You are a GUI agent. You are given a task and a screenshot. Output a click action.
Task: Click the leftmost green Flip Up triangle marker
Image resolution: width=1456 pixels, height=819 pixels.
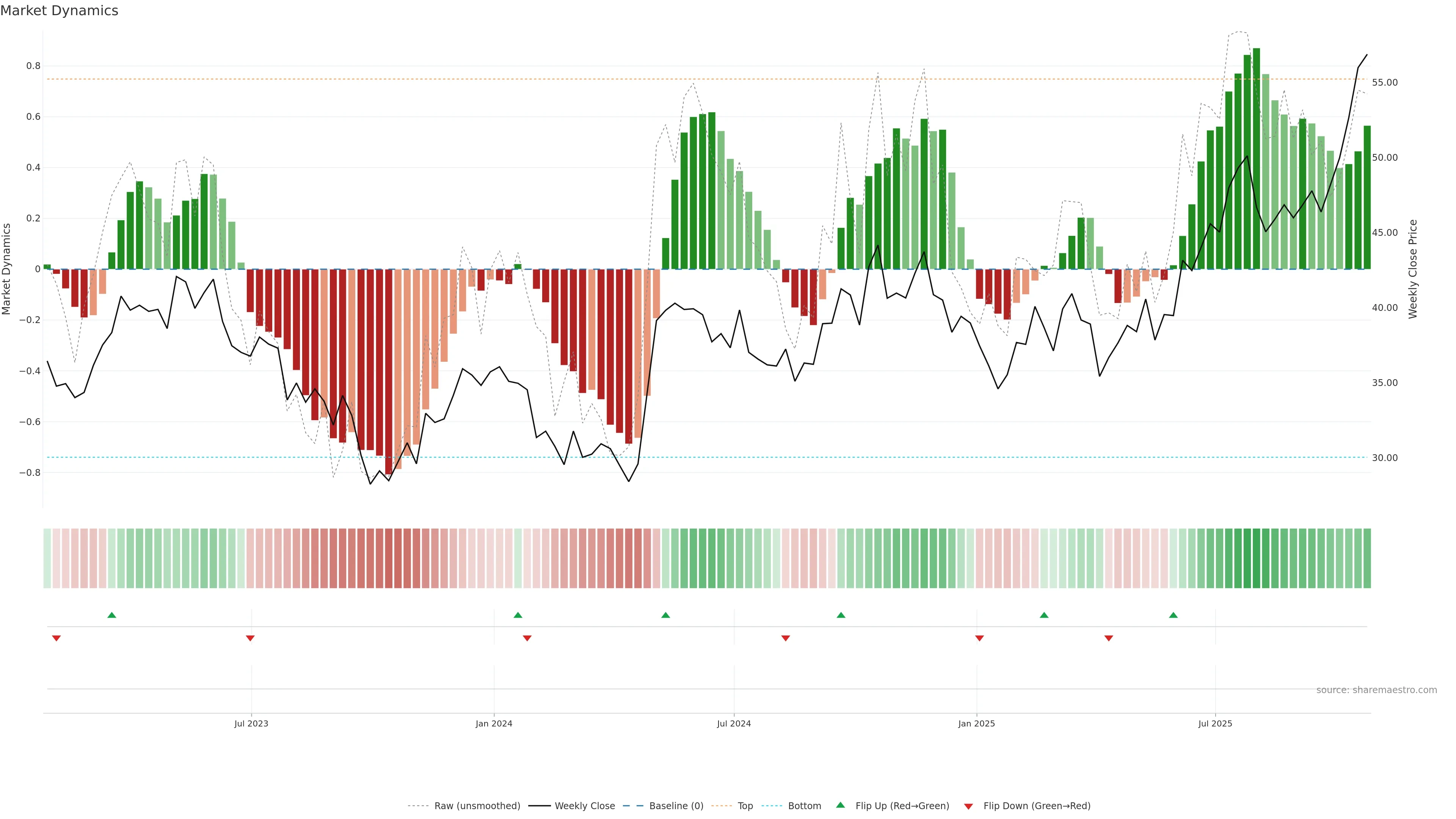[112, 615]
